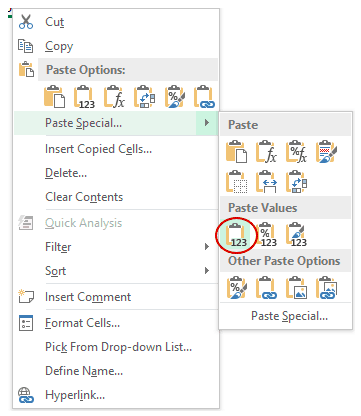Pick Linked Picture icon under Other Paste Options
Screen dimensions: 361x416
coord(326,287)
